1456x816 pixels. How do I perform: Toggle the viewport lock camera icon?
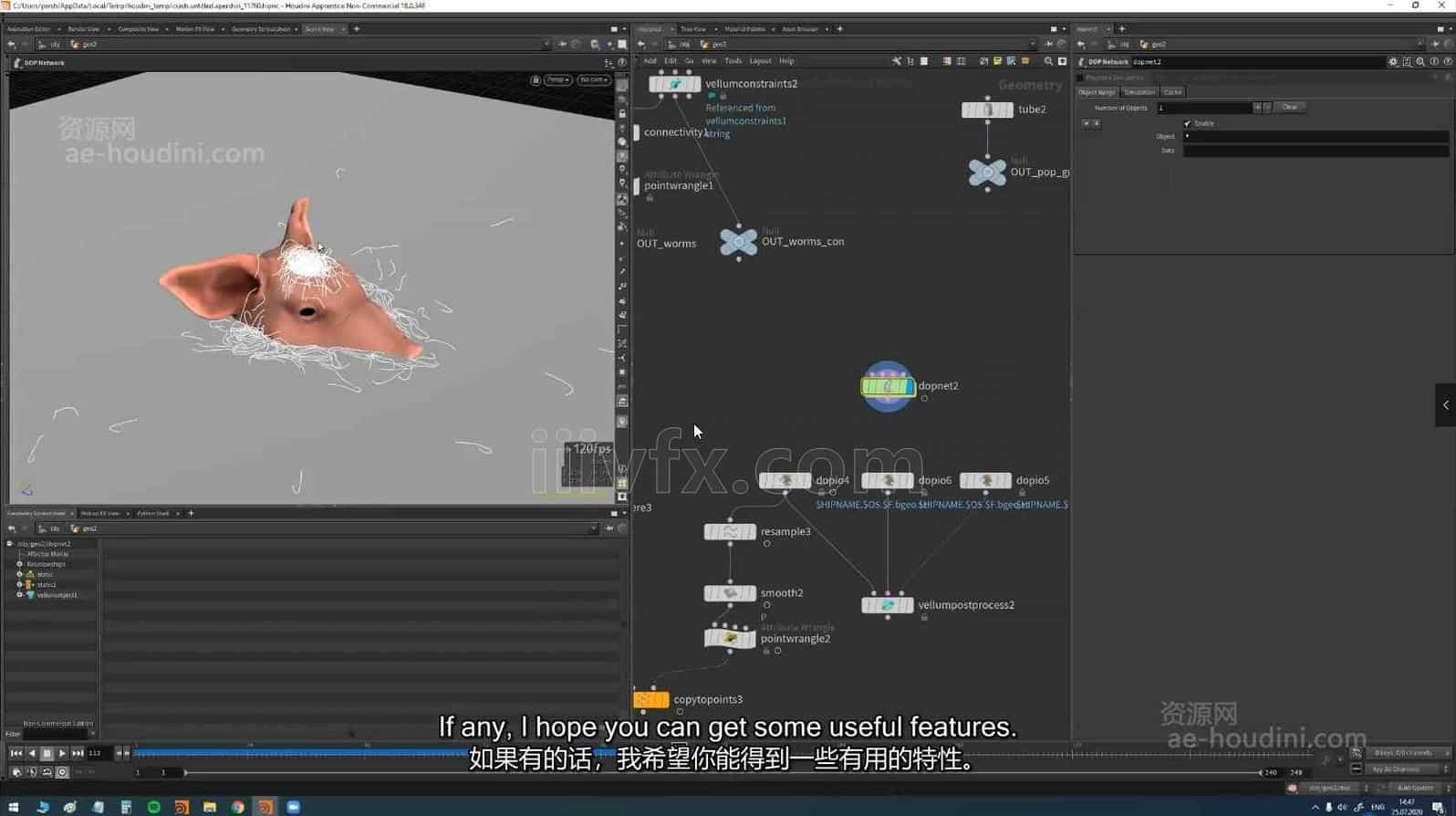point(536,80)
